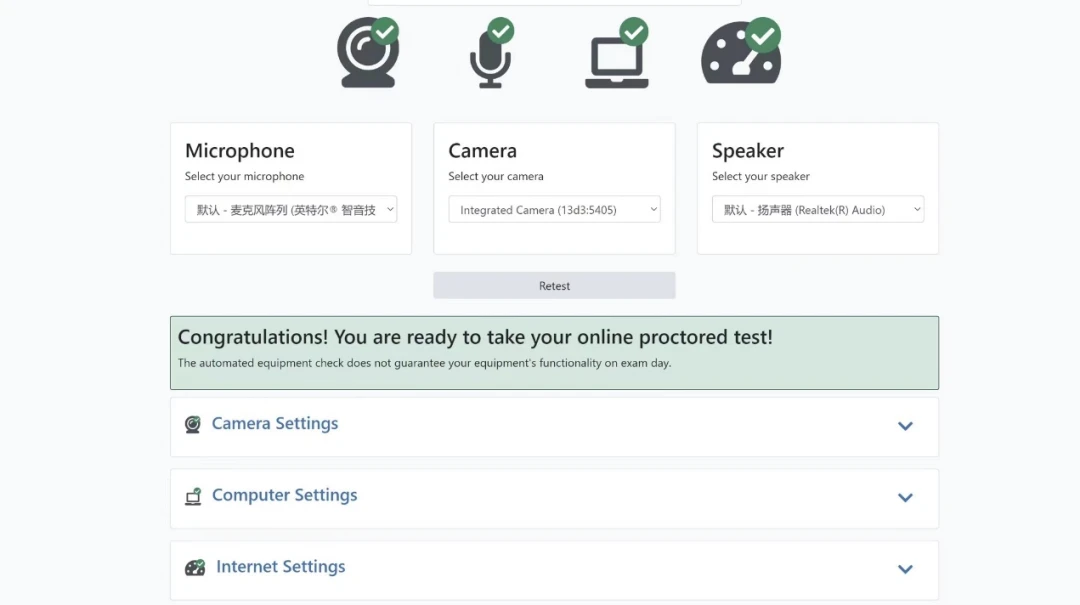Image resolution: width=1080 pixels, height=605 pixels.
Task: Open the Integrated Camera dropdown
Action: [x=554, y=210]
